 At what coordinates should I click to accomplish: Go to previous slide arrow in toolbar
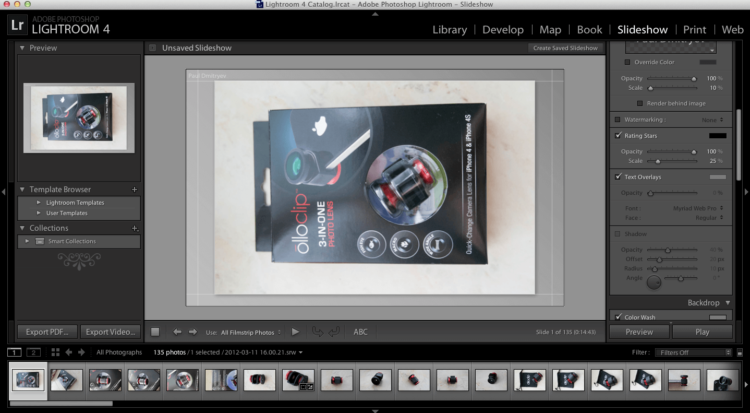pyautogui.click(x=177, y=332)
